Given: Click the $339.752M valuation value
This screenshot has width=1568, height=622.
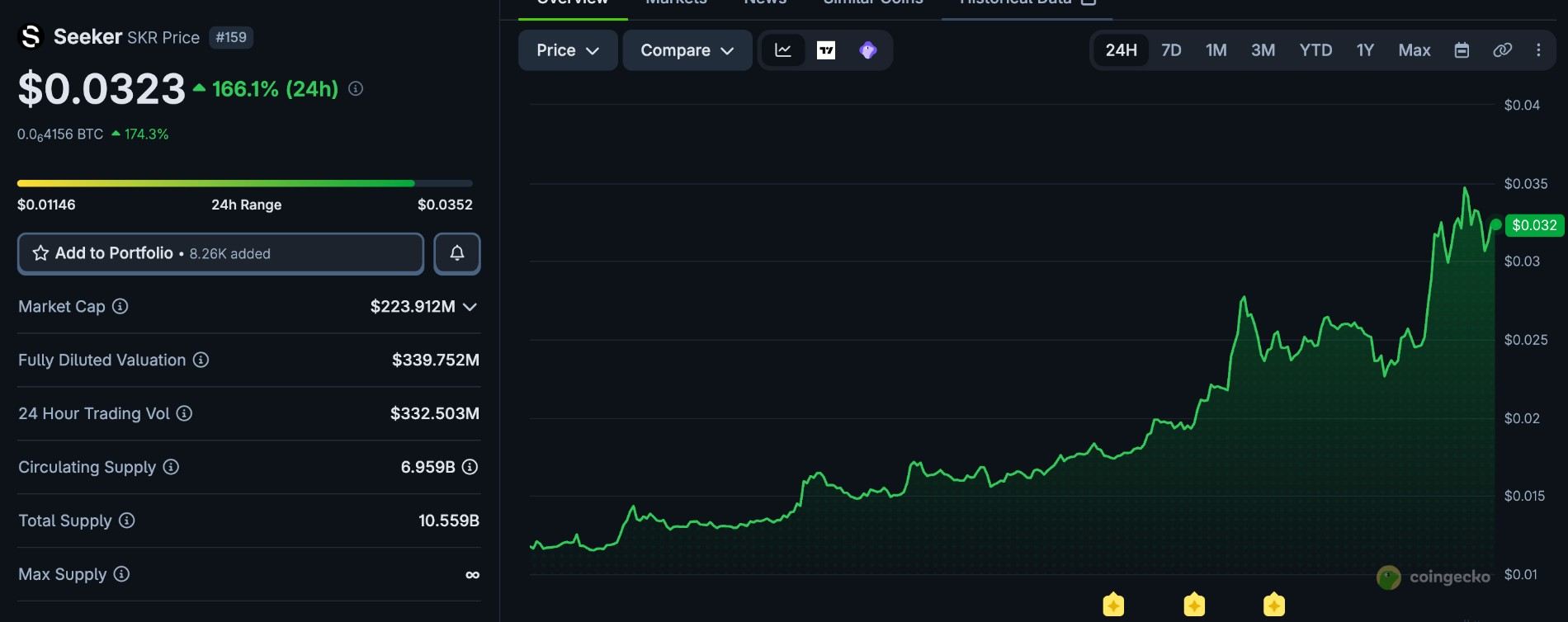Looking at the screenshot, I should coord(436,360).
